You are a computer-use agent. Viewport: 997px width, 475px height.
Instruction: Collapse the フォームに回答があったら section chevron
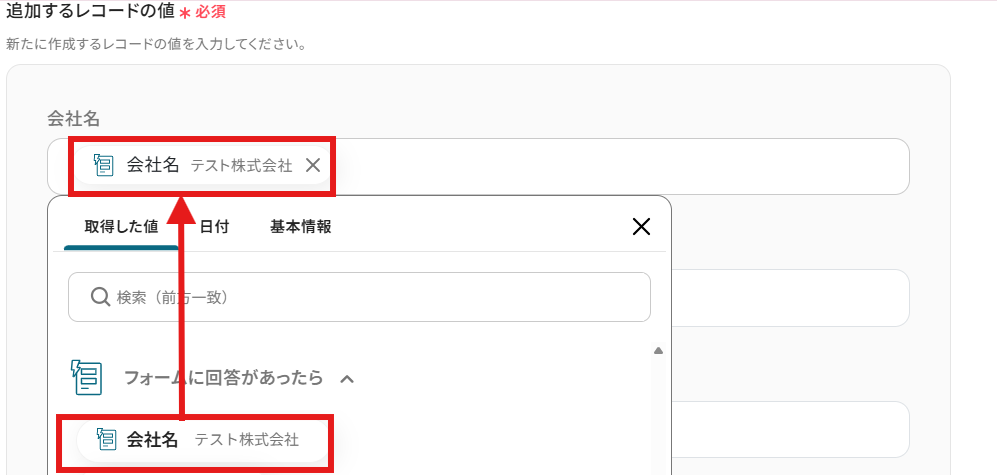pyautogui.click(x=347, y=379)
